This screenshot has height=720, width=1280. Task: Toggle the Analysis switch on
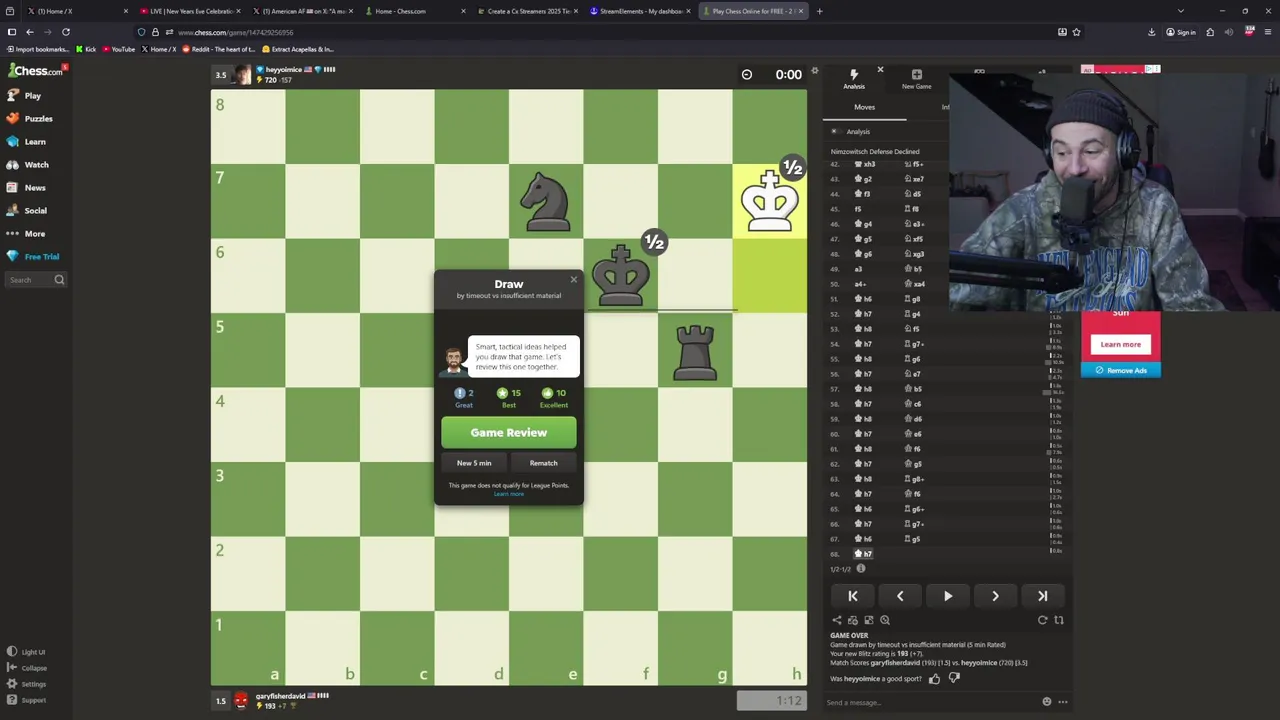click(x=835, y=131)
